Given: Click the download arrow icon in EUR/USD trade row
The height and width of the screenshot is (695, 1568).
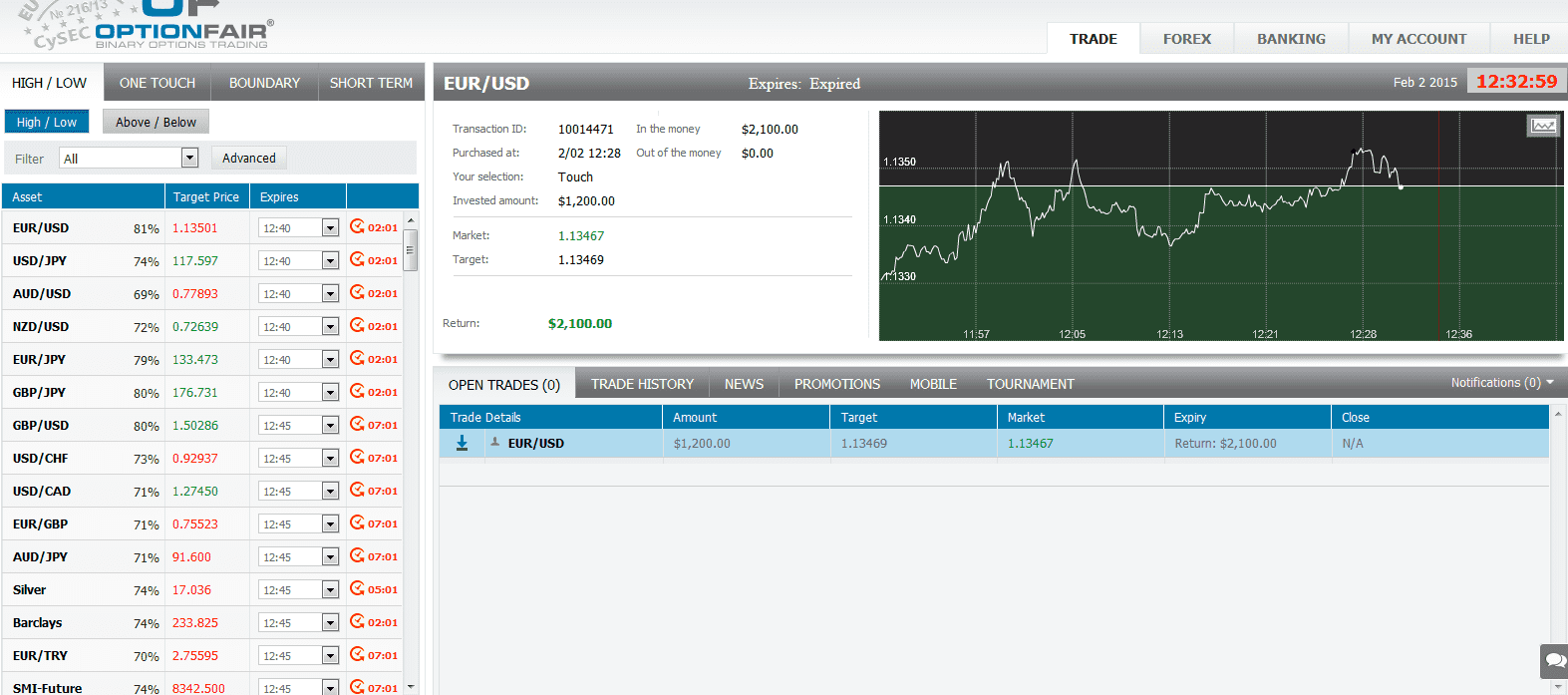Looking at the screenshot, I should click(x=462, y=444).
